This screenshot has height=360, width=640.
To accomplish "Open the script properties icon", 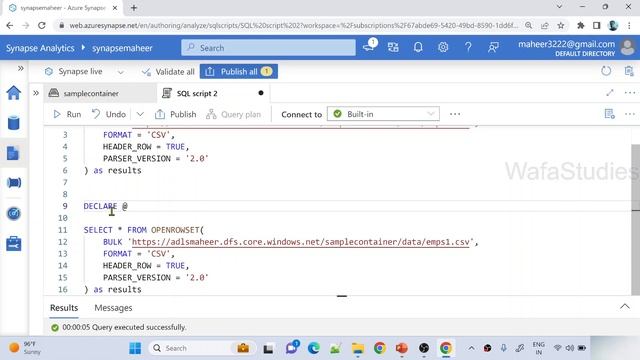I will tap(609, 114).
